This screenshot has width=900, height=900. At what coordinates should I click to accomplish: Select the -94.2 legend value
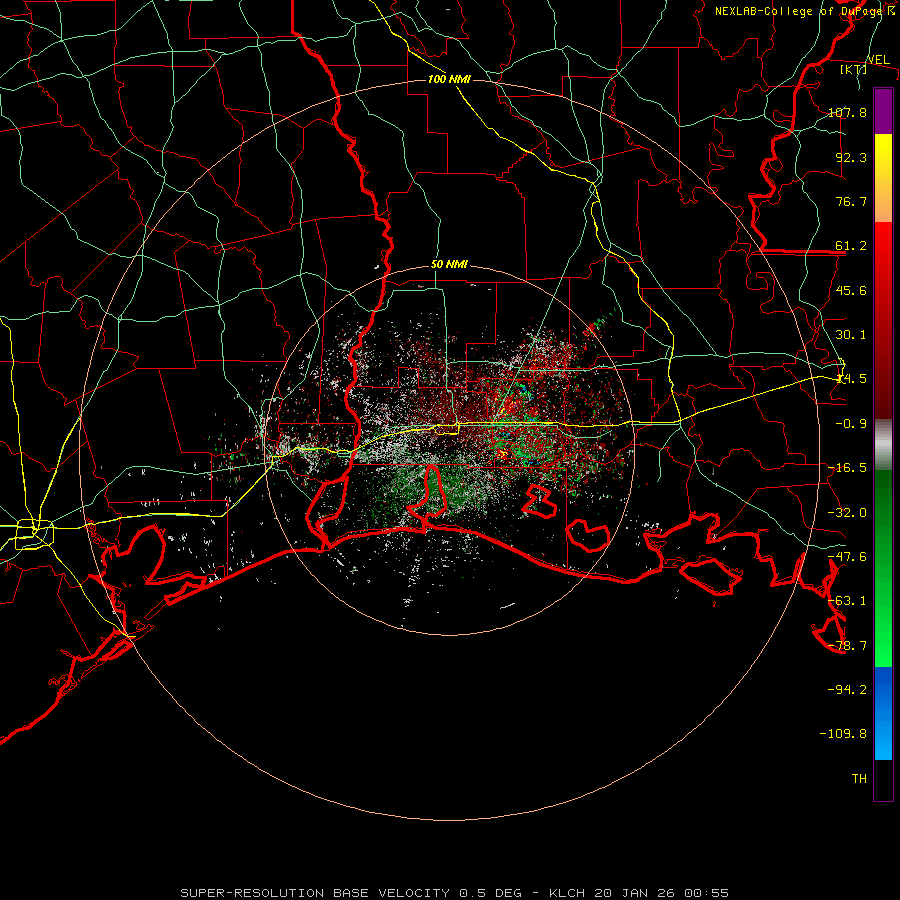(x=847, y=690)
